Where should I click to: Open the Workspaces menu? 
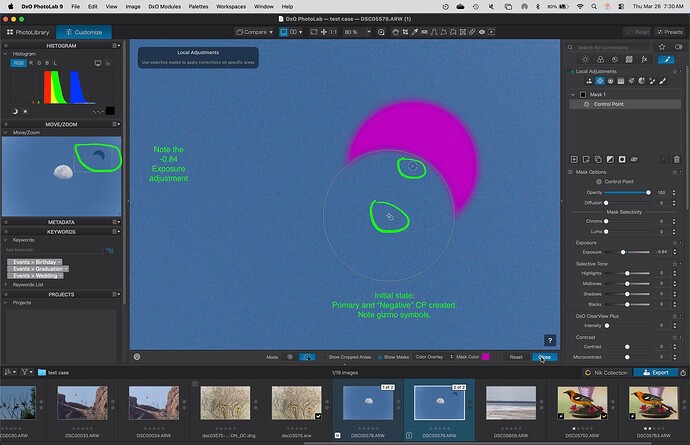(231, 7)
